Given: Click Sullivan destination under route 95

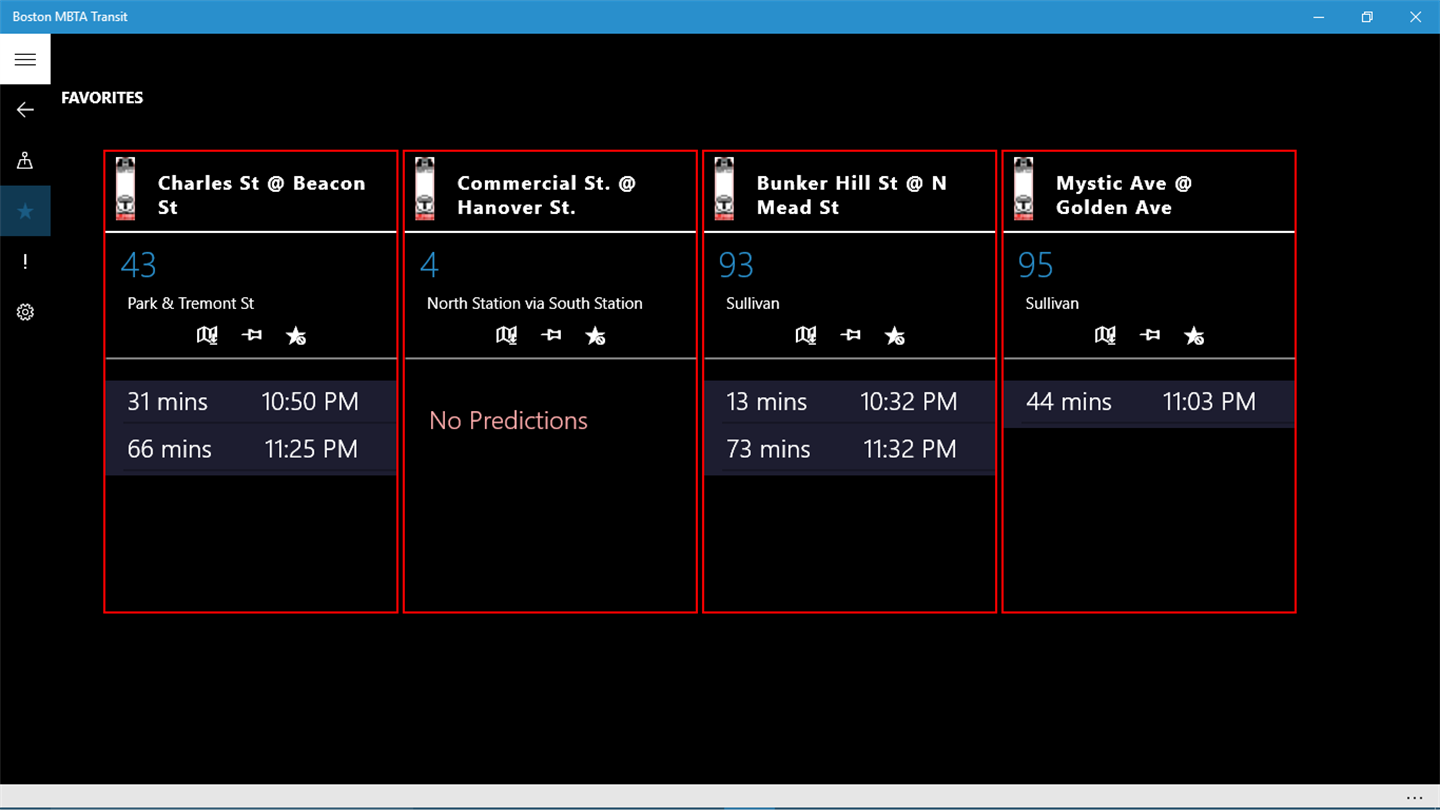Looking at the screenshot, I should click(x=1052, y=303).
